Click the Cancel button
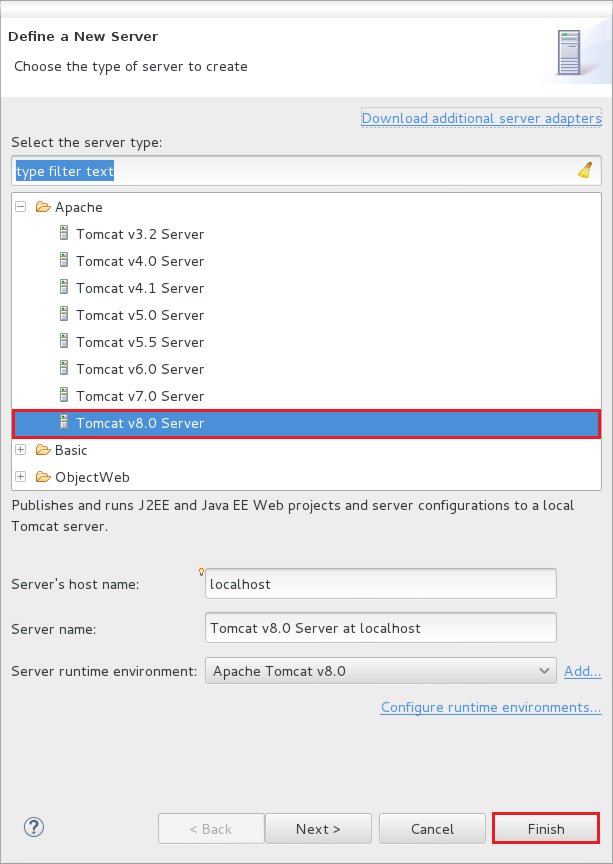613x864 pixels. [x=432, y=829]
